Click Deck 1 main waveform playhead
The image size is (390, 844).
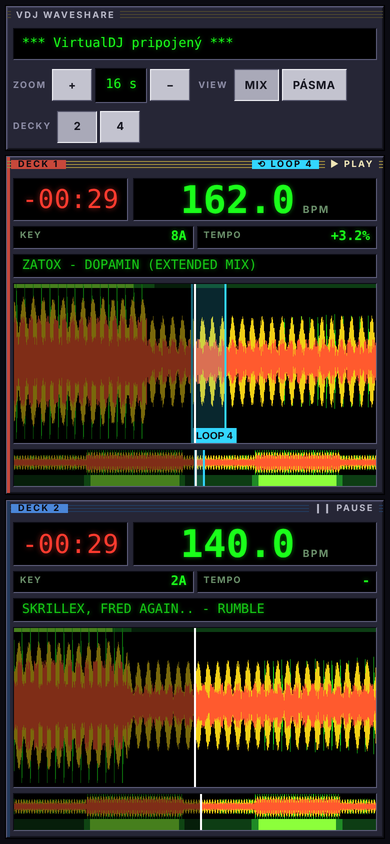coord(195,363)
